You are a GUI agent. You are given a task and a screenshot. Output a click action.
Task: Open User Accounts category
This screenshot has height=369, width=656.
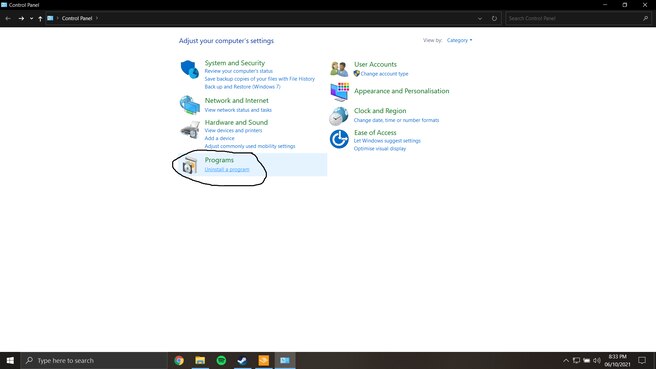[x=375, y=64]
